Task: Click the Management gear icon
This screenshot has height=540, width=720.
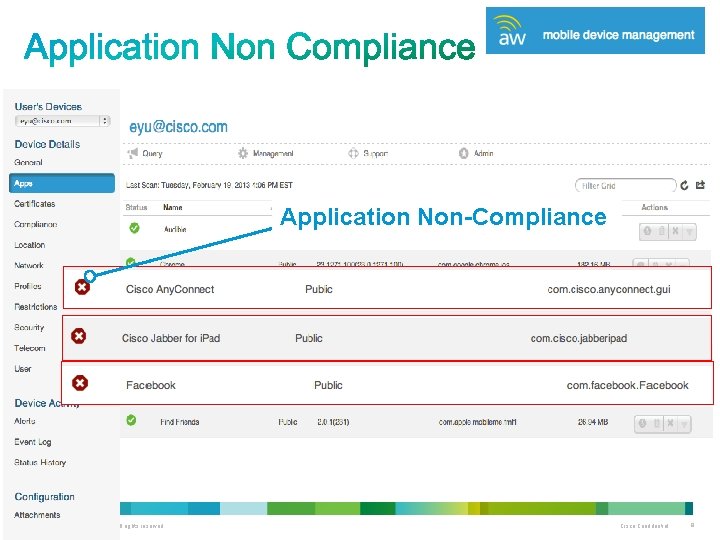Action: 243,153
